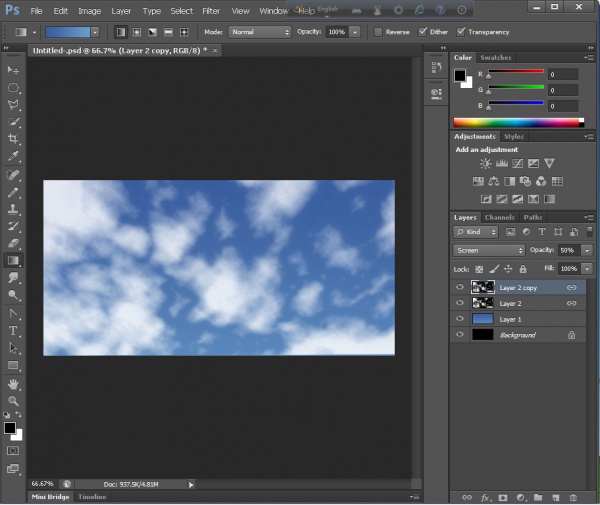Image resolution: width=600 pixels, height=505 pixels.
Task: Select the Elliptical Marquee tool
Action: 14,87
